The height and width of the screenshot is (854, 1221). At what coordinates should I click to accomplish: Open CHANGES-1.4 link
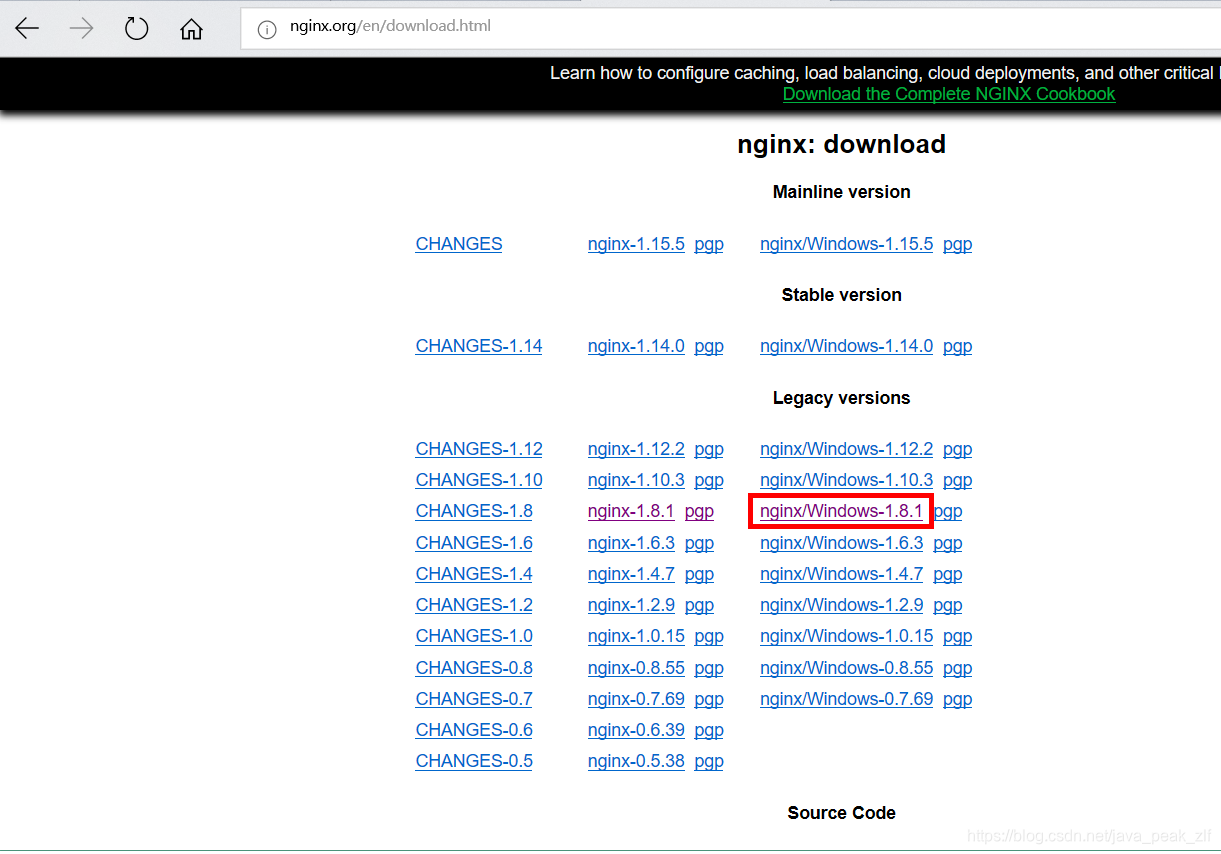[x=474, y=574]
